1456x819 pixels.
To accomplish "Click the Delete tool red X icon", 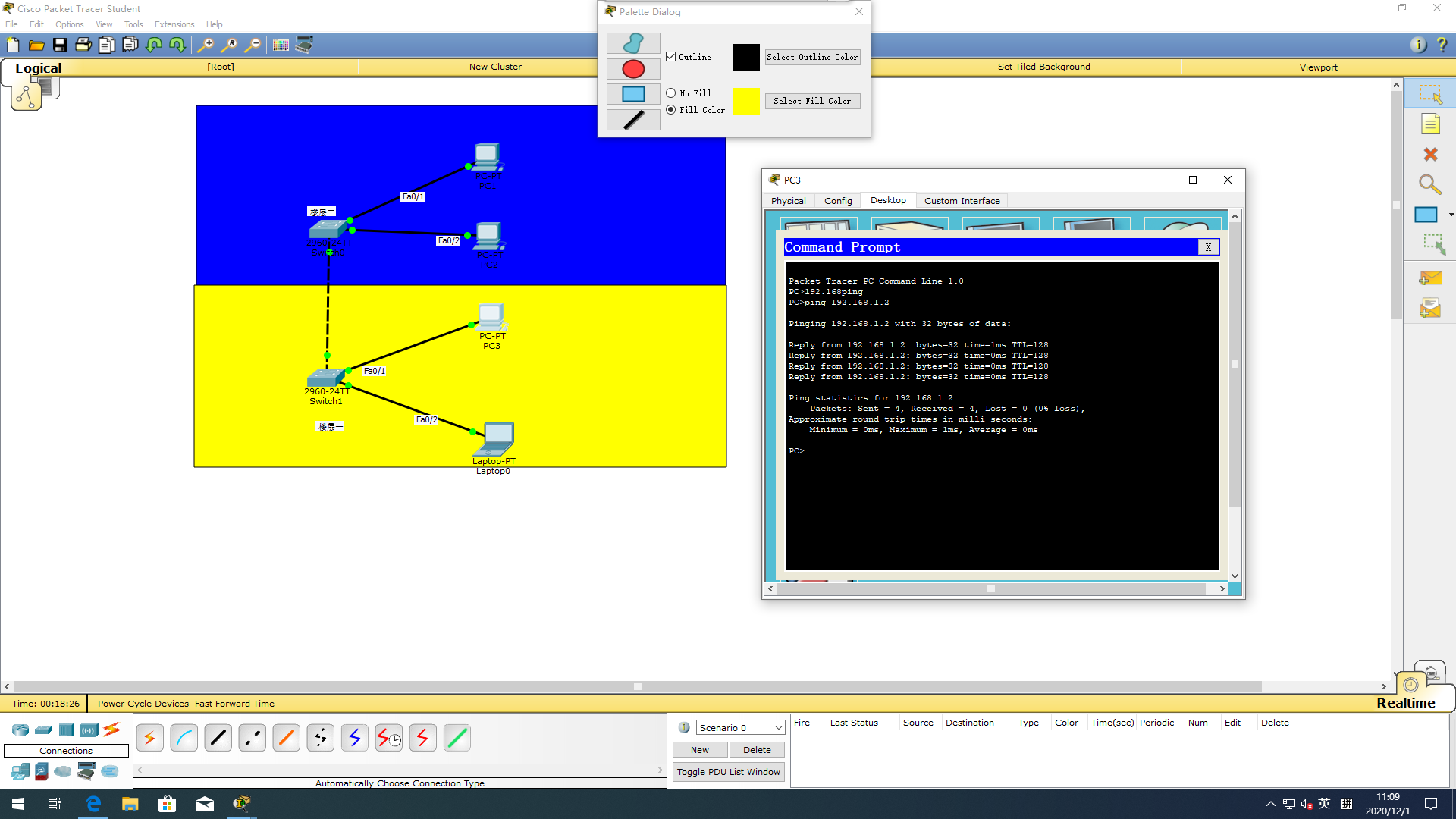I will [1430, 155].
